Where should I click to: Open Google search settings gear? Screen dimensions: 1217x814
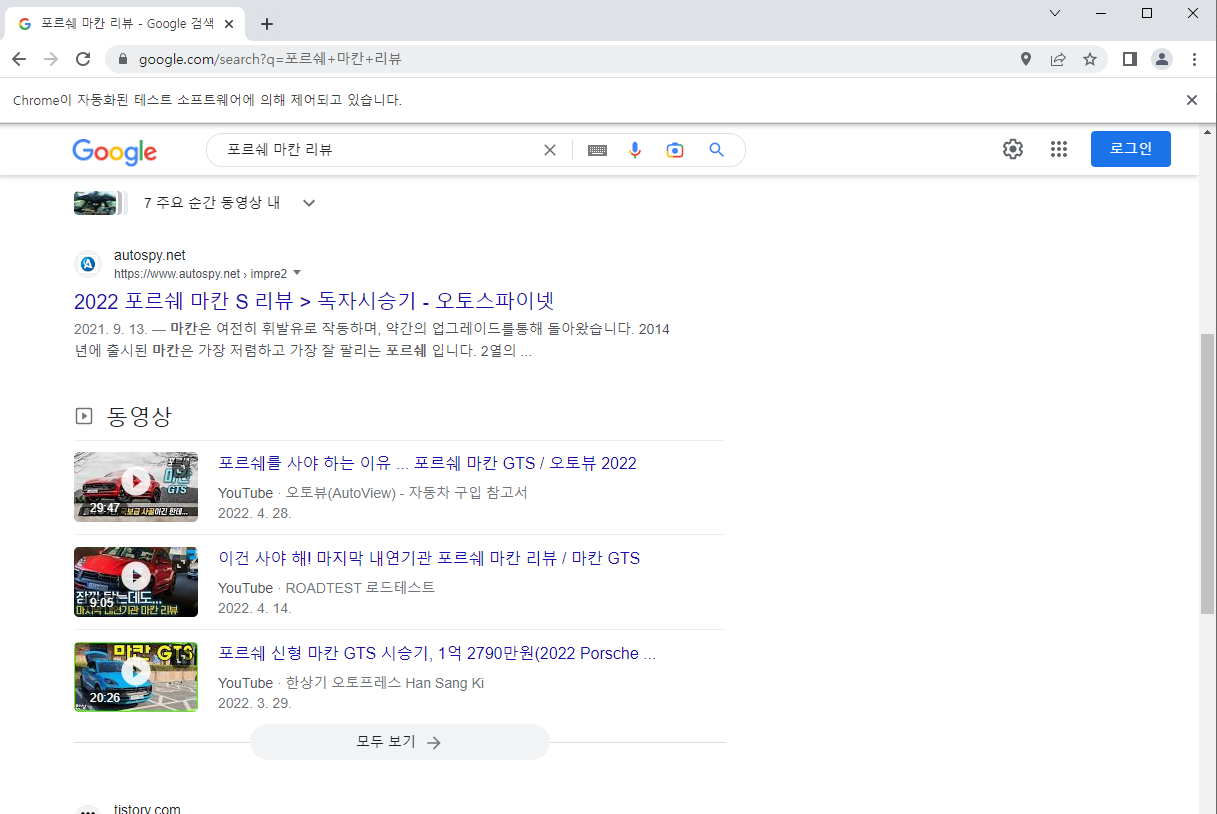(x=1013, y=149)
